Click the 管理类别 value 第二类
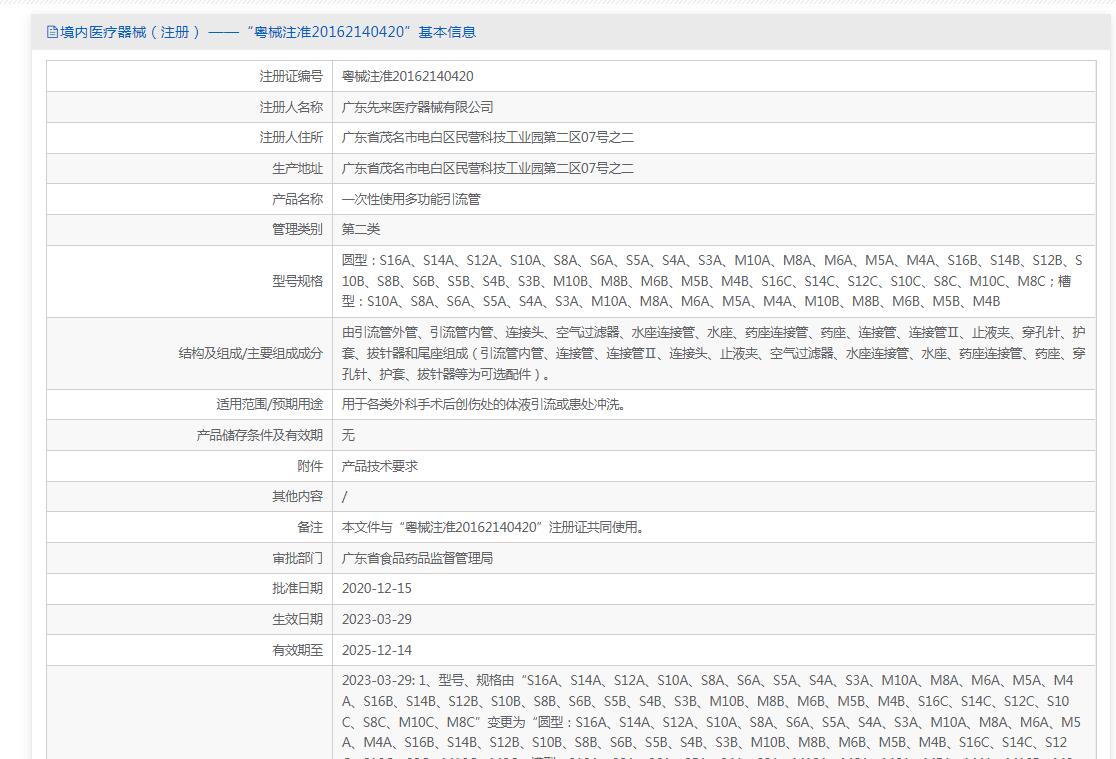 [361, 230]
